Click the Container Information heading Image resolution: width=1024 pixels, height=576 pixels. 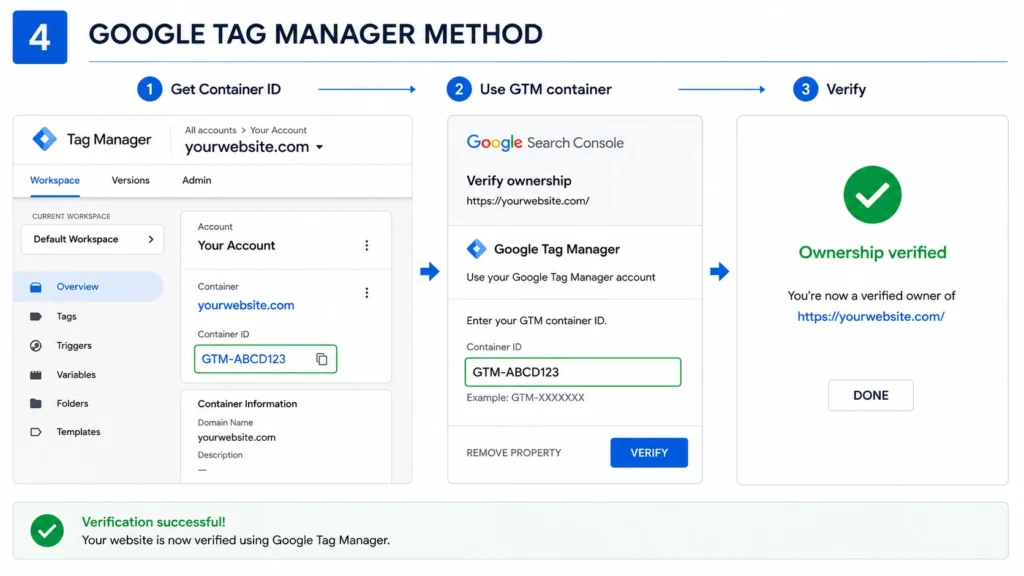[x=247, y=404]
